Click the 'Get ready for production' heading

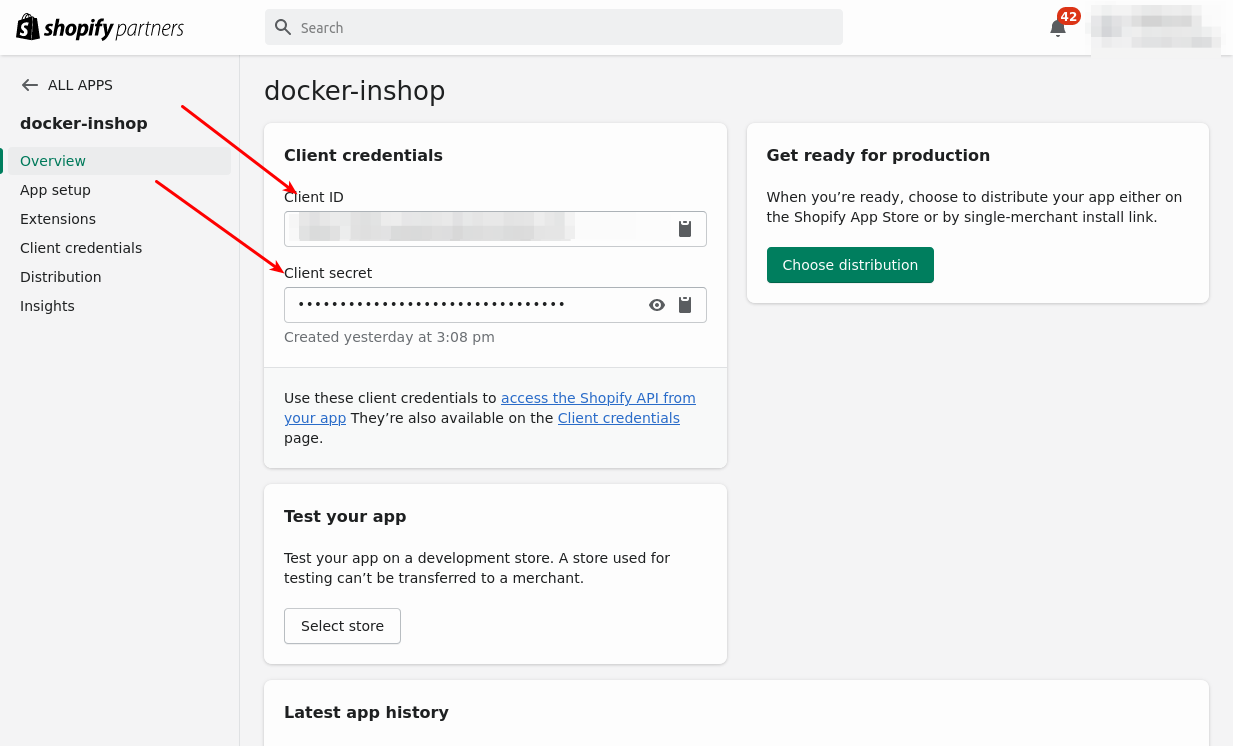(x=878, y=155)
